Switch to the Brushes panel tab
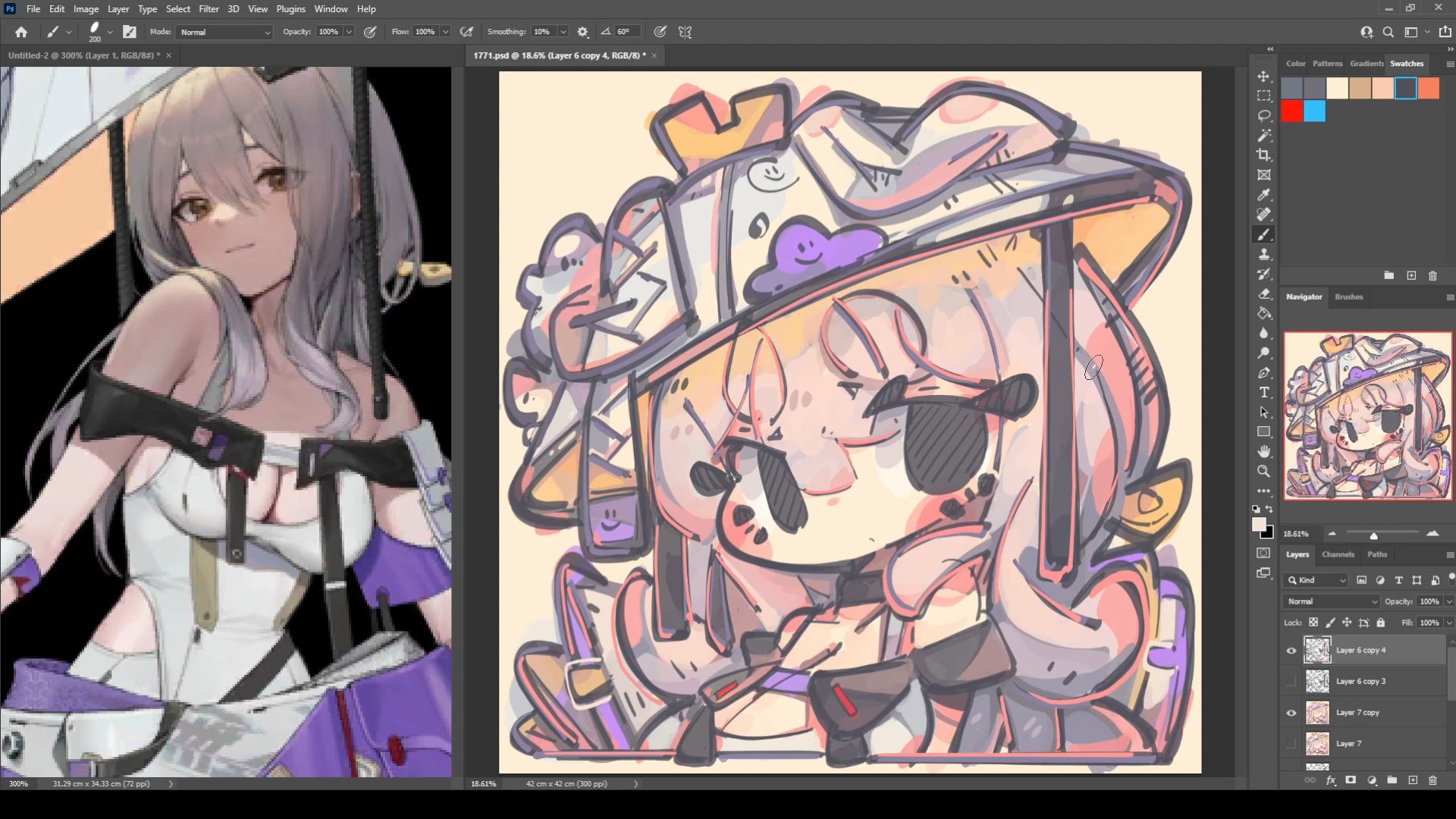The height and width of the screenshot is (819, 1456). coord(1348,297)
